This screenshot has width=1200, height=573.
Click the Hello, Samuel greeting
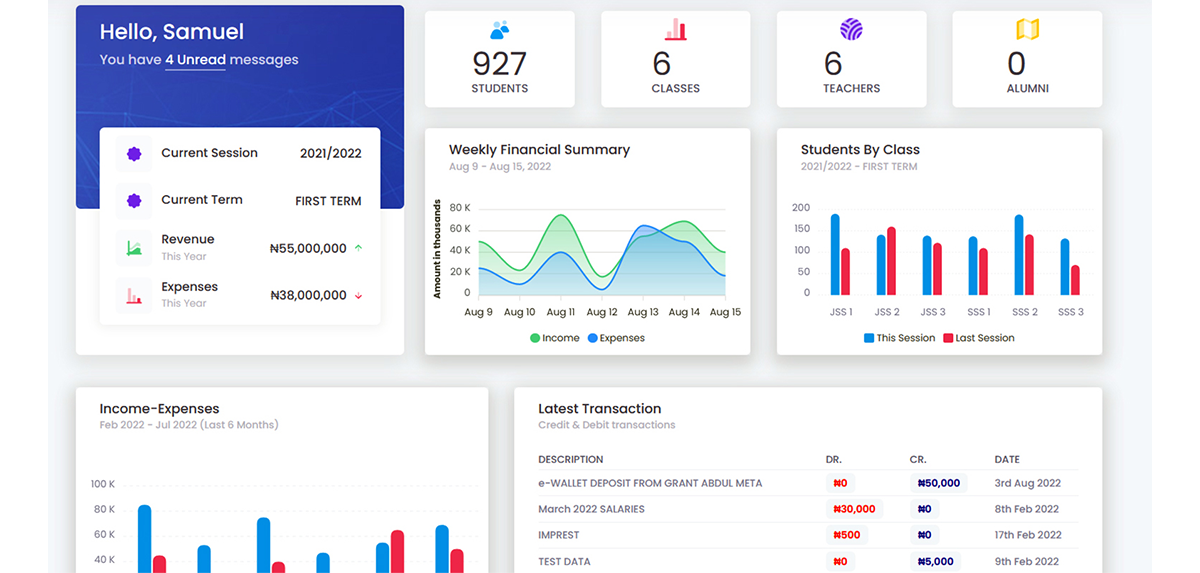pos(172,32)
